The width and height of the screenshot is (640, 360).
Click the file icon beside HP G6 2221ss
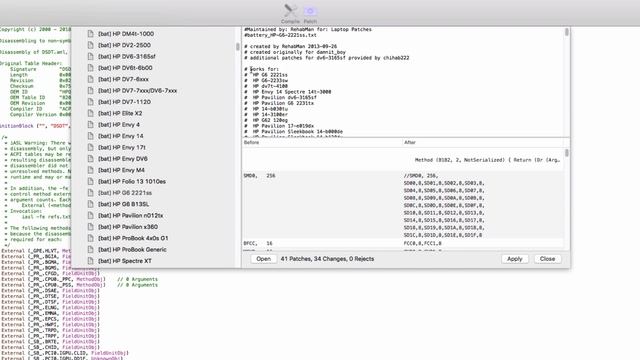(x=91, y=193)
